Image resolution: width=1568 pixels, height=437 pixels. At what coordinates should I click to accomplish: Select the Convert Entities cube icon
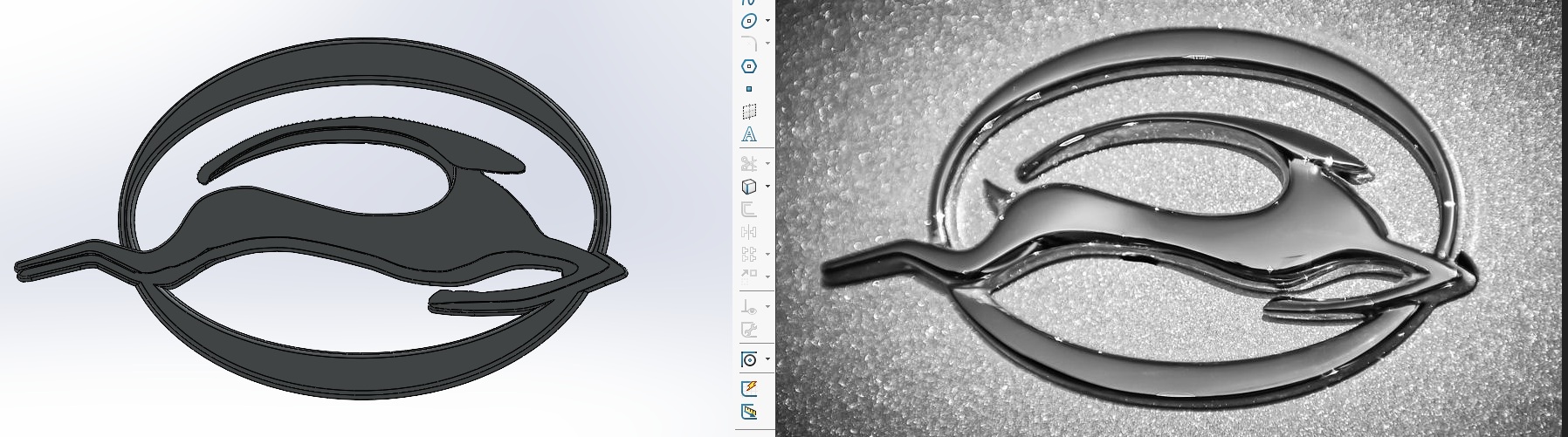tap(748, 186)
